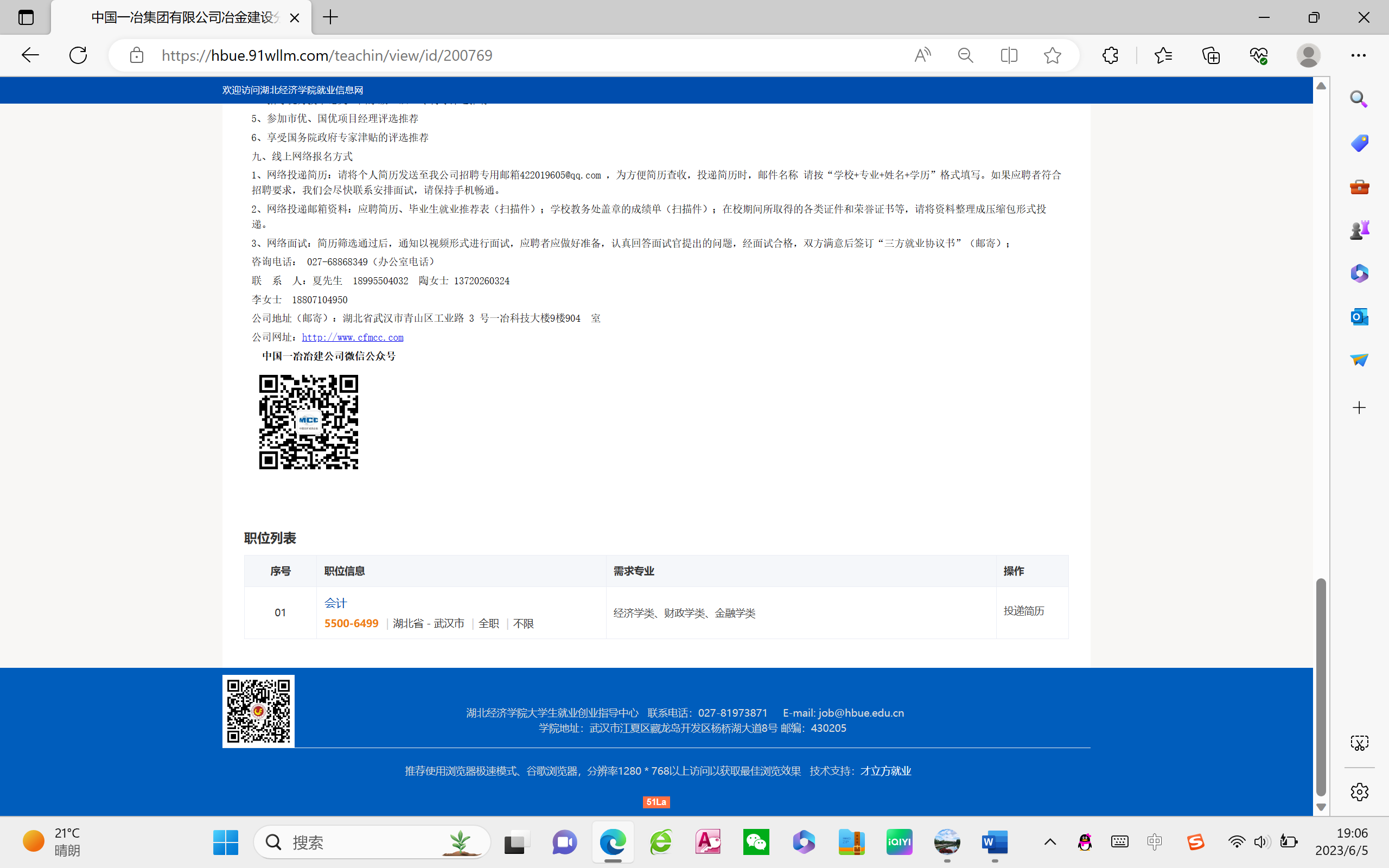Open Collections icon in toolbar
The width and height of the screenshot is (1389, 868).
1210,55
